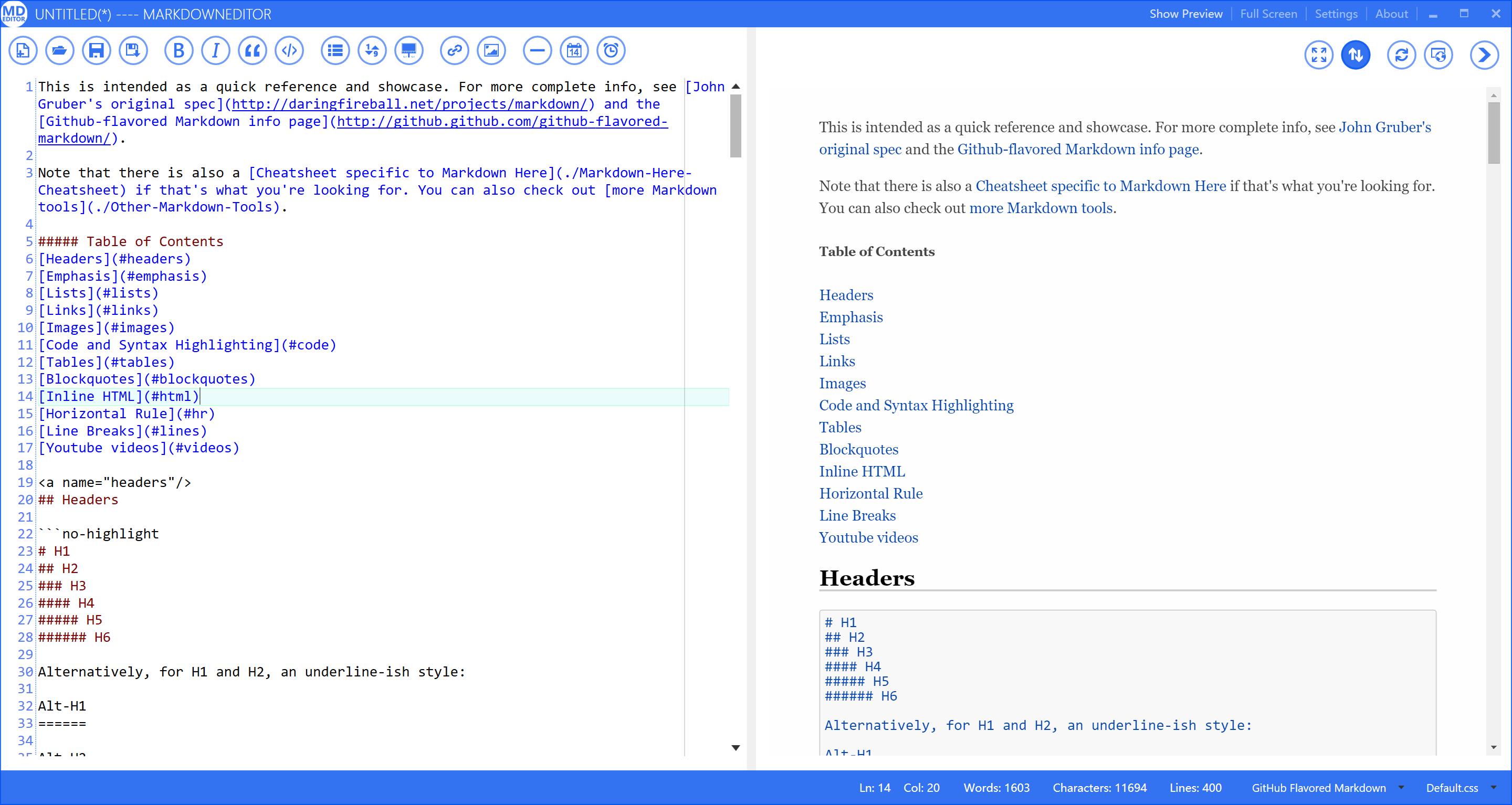Follow the Blockquotes link in the preview

click(859, 449)
